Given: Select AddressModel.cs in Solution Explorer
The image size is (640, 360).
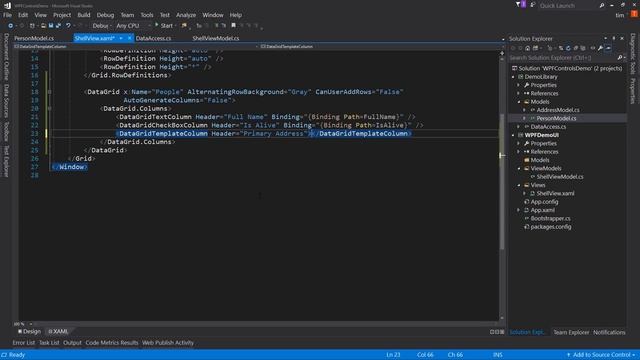Looking at the screenshot, I should (558, 110).
